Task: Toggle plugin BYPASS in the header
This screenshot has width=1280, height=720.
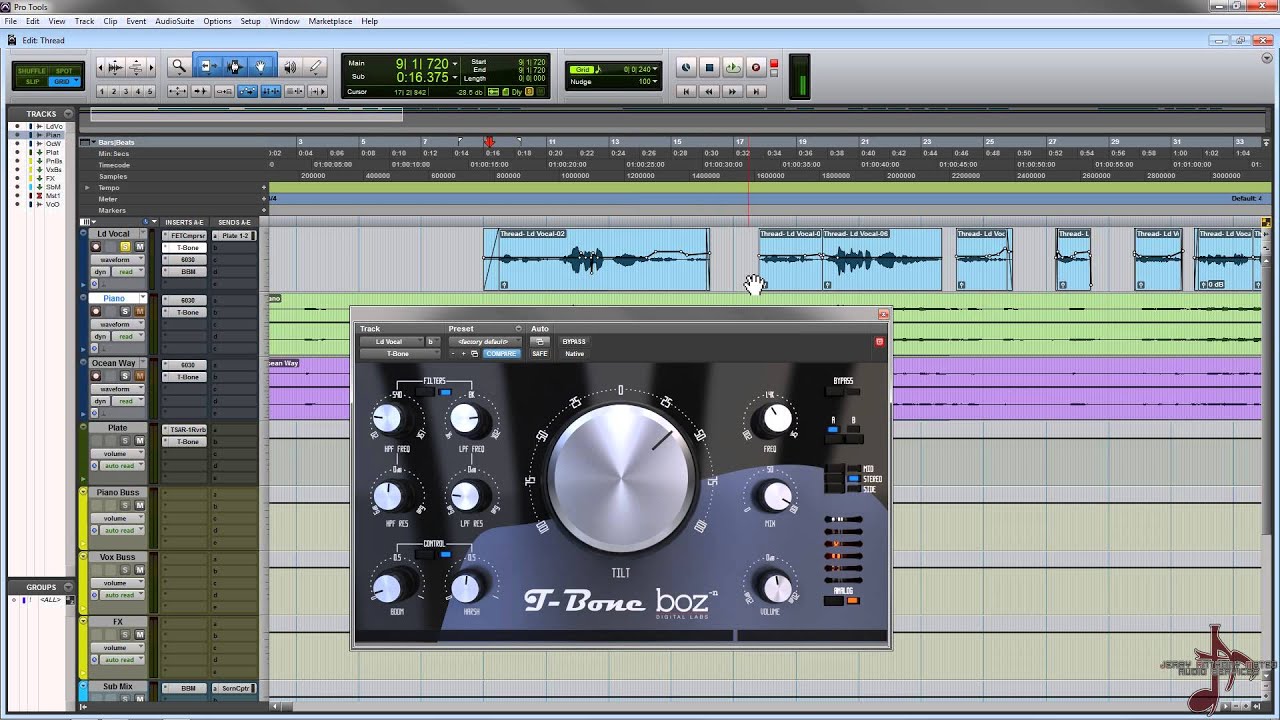Action: tap(574, 342)
